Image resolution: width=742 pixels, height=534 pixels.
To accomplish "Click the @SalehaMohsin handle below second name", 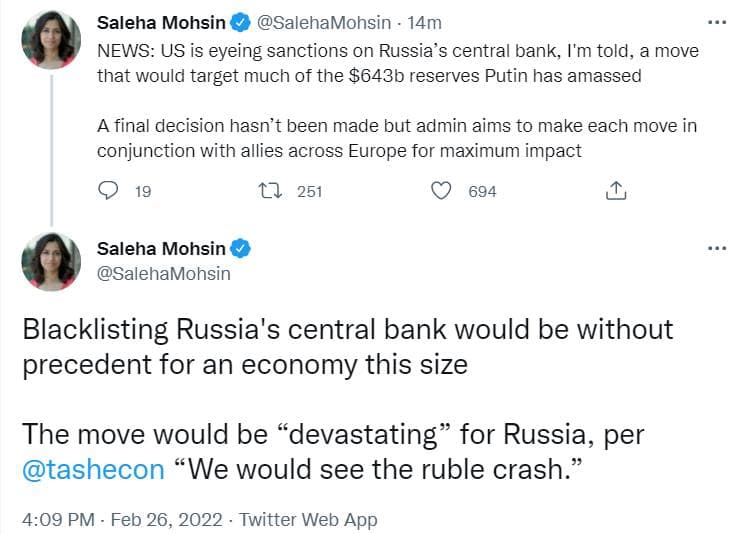I will pos(164,273).
